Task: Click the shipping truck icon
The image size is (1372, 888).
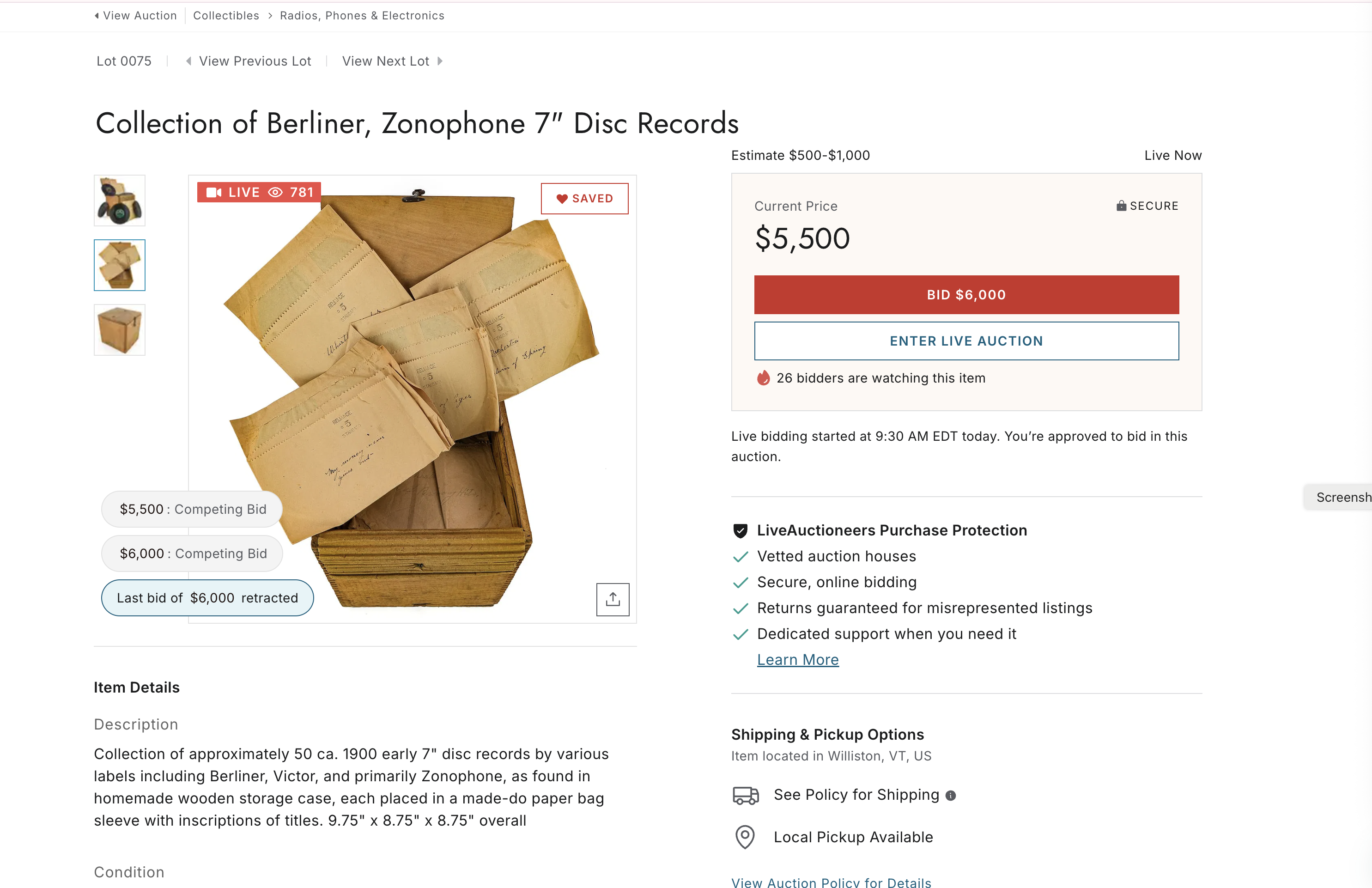Action: point(746,795)
